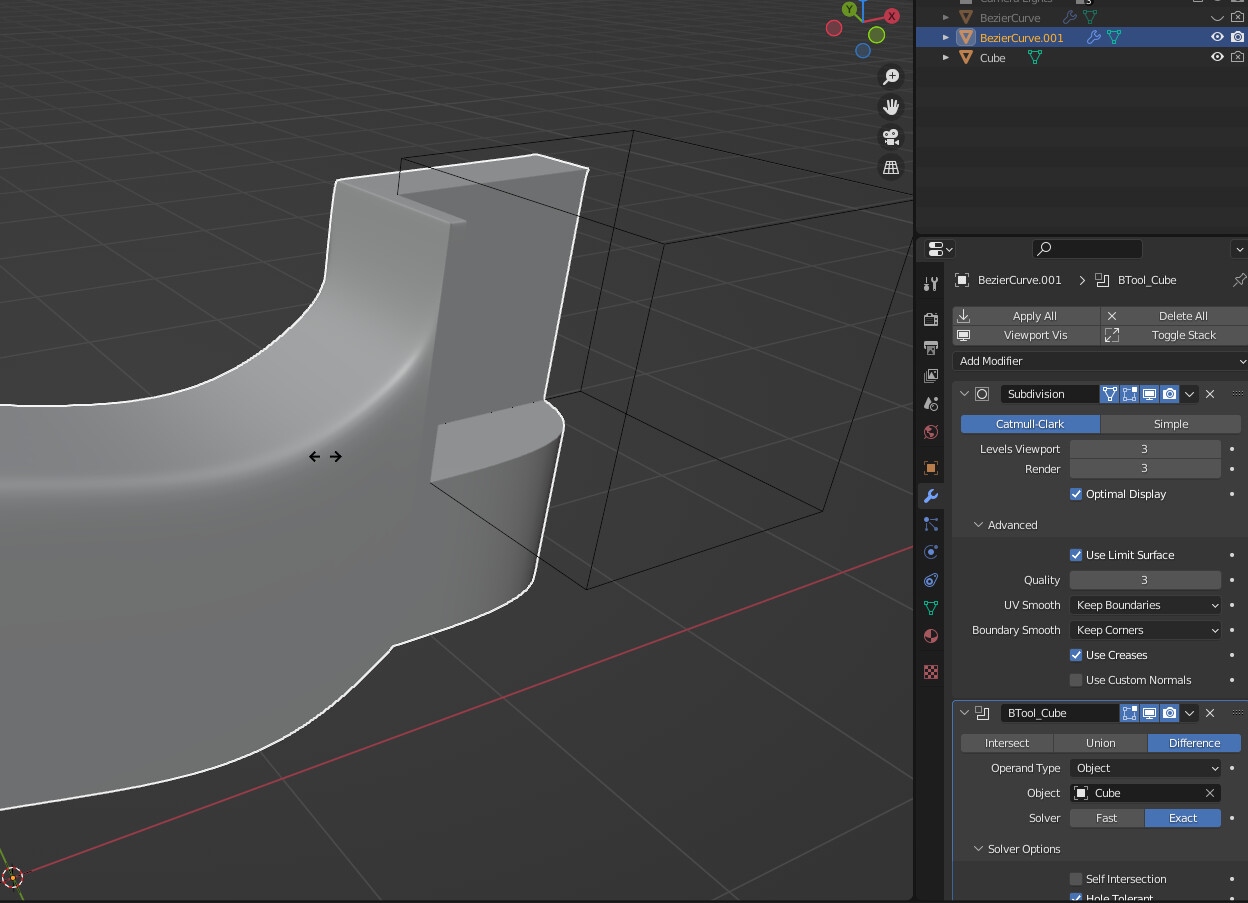Open the Object Data properties tab
Image resolution: width=1248 pixels, height=903 pixels.
[931, 608]
